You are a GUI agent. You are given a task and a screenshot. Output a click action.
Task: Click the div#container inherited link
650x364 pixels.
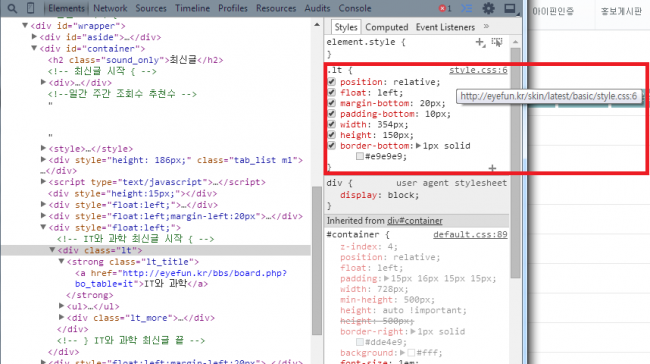click(415, 221)
